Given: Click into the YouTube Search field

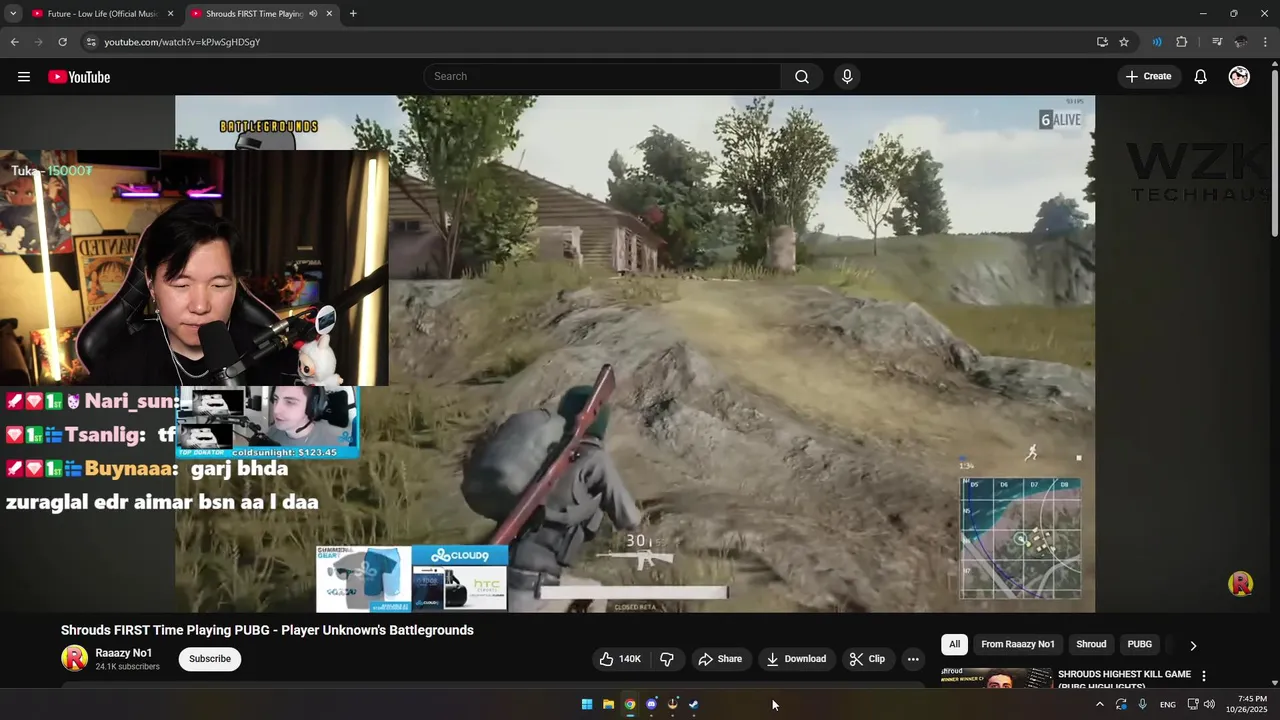Looking at the screenshot, I should point(603,77).
